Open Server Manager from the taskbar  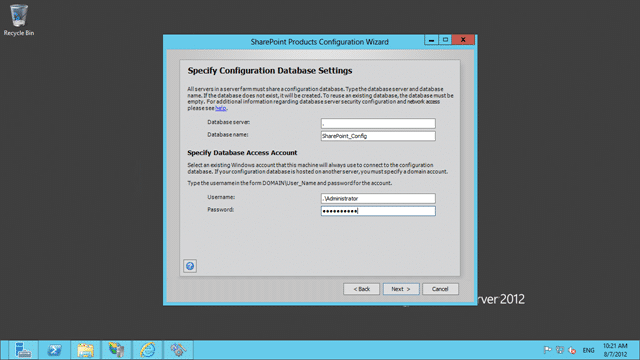click(x=23, y=350)
